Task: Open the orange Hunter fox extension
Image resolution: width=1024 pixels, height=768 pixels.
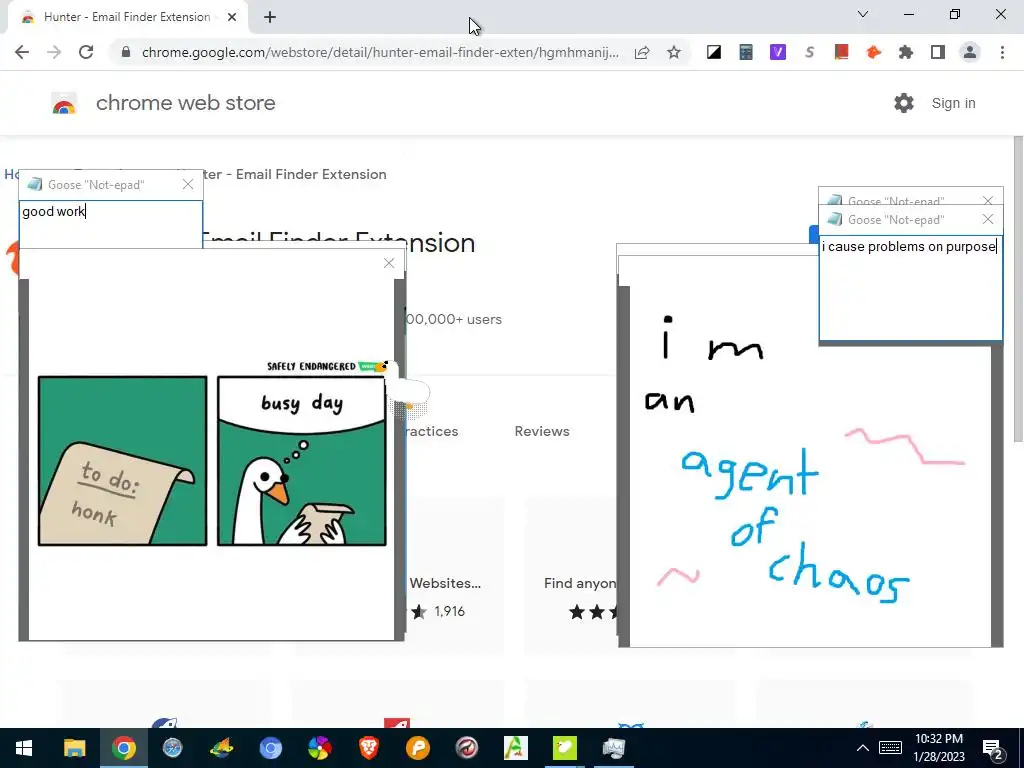Action: (x=873, y=52)
